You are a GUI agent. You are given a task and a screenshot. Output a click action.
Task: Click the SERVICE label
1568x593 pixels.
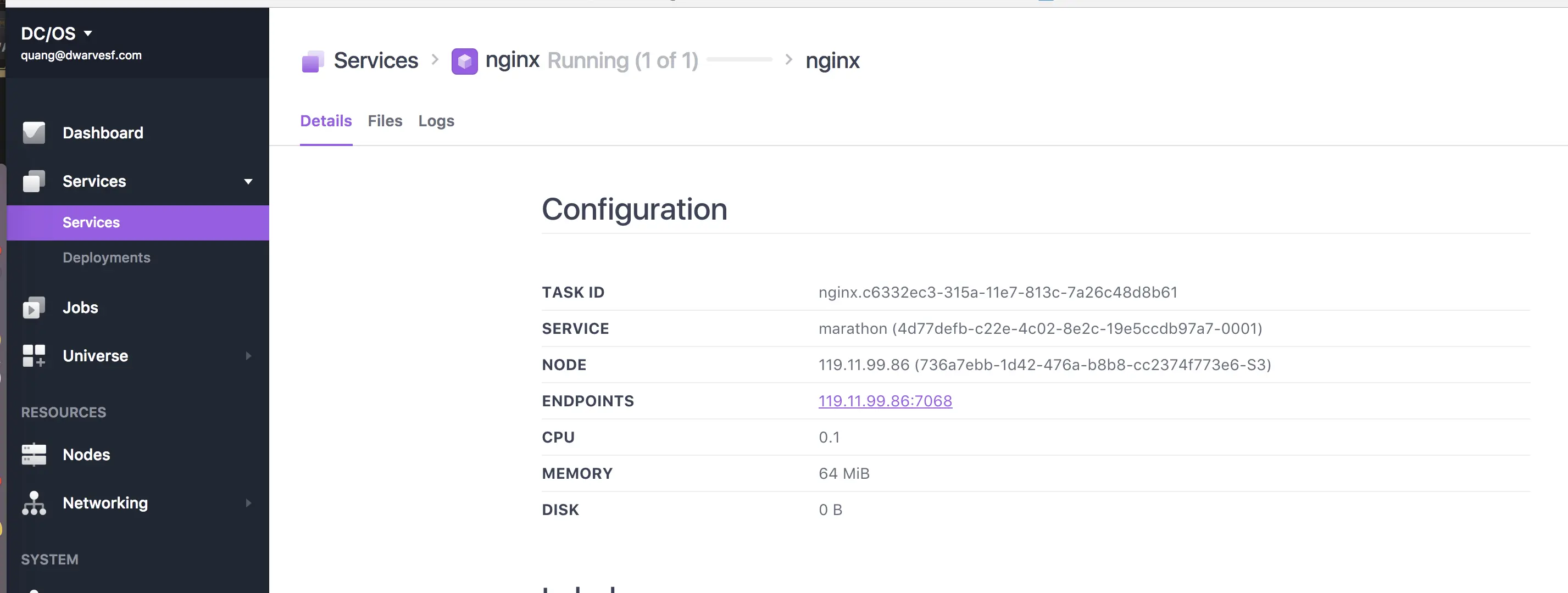(x=575, y=328)
